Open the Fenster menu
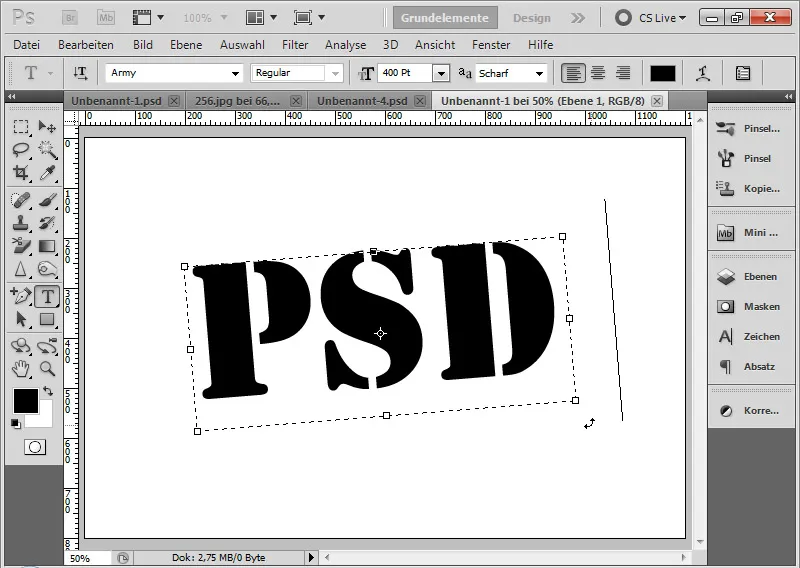 [x=491, y=45]
